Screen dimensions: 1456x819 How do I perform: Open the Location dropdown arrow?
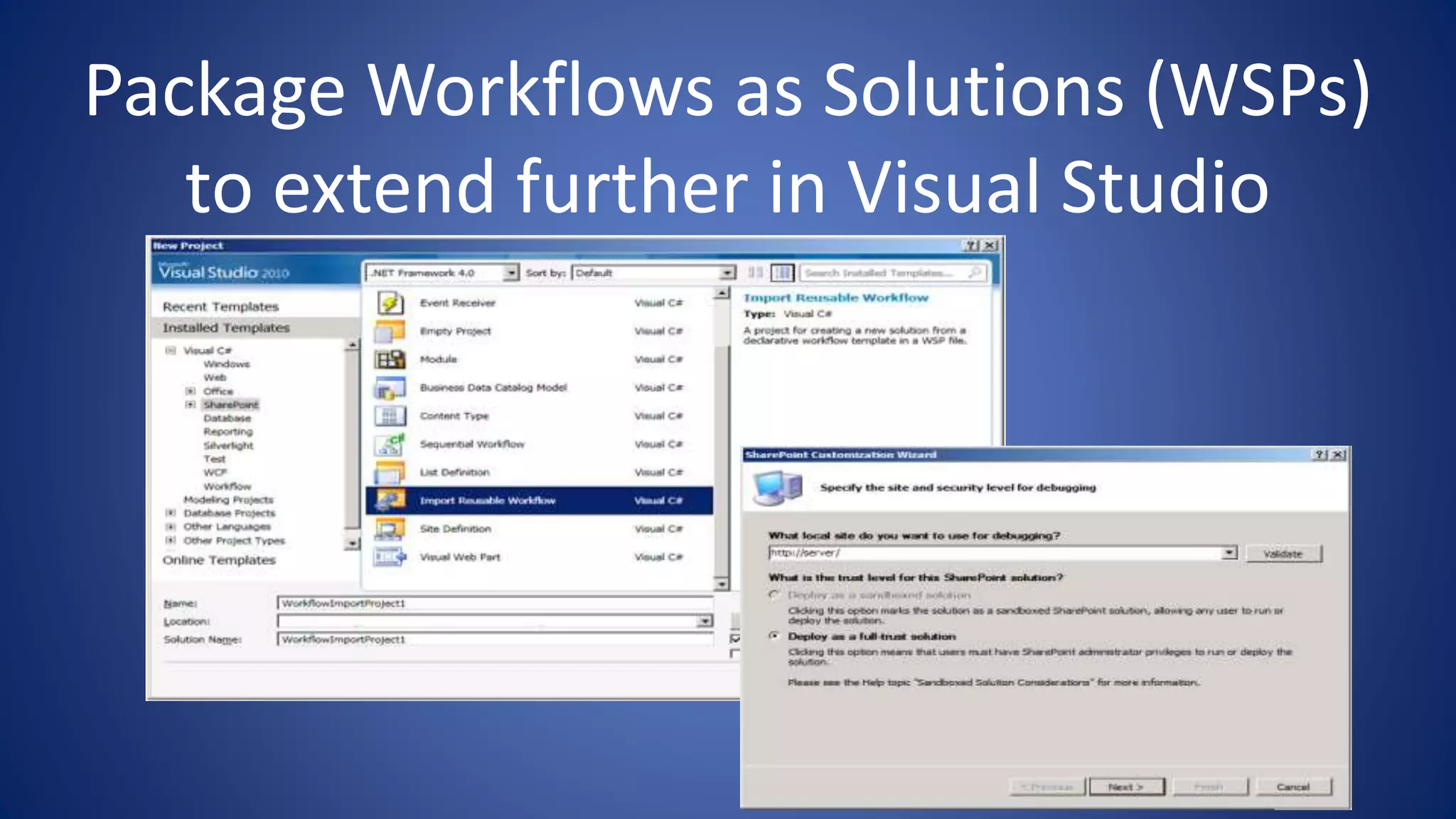pos(704,621)
